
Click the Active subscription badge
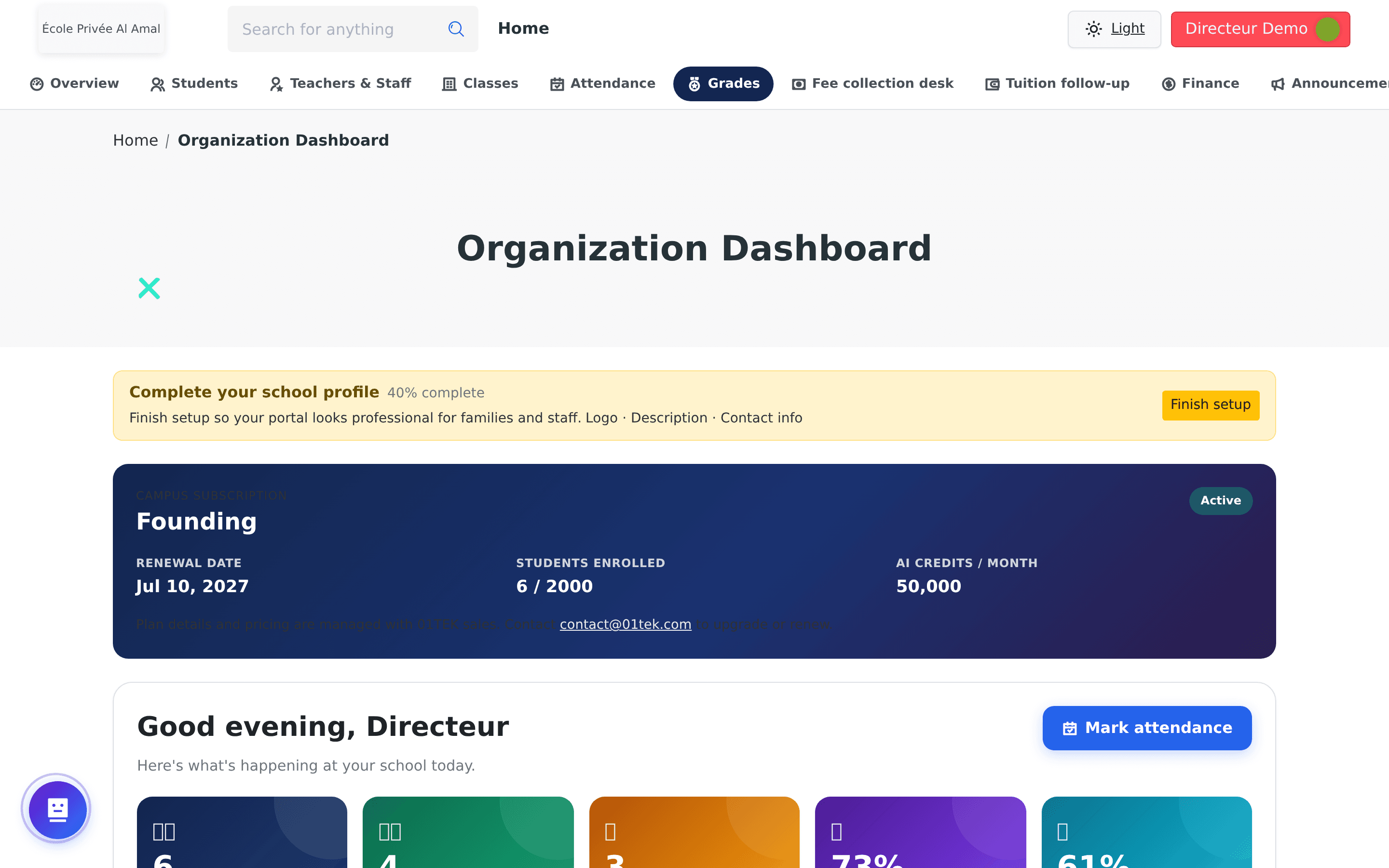1220,501
